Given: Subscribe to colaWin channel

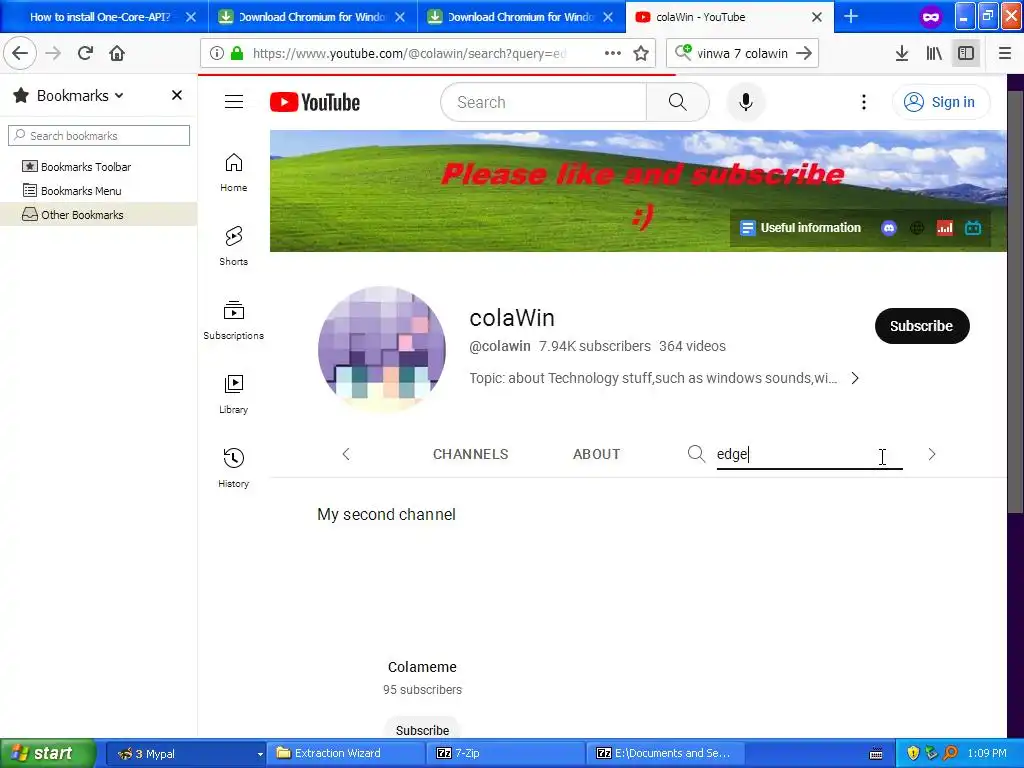Looking at the screenshot, I should coord(921,326).
